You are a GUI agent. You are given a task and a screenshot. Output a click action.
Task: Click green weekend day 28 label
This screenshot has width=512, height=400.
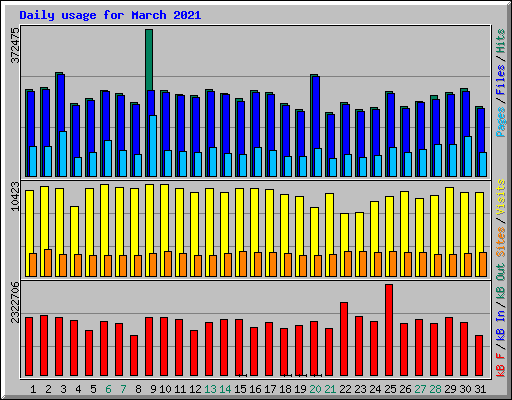pyautogui.click(x=435, y=389)
